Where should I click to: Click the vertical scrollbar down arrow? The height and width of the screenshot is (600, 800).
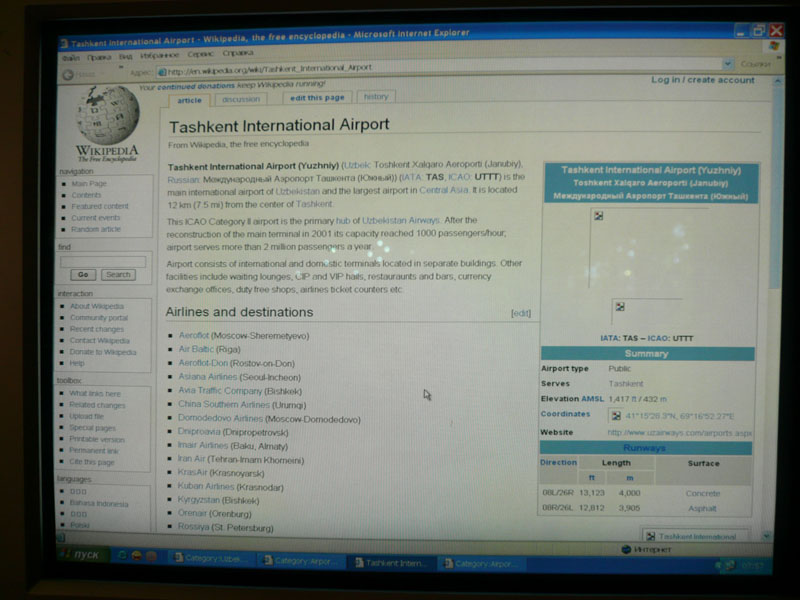click(766, 535)
